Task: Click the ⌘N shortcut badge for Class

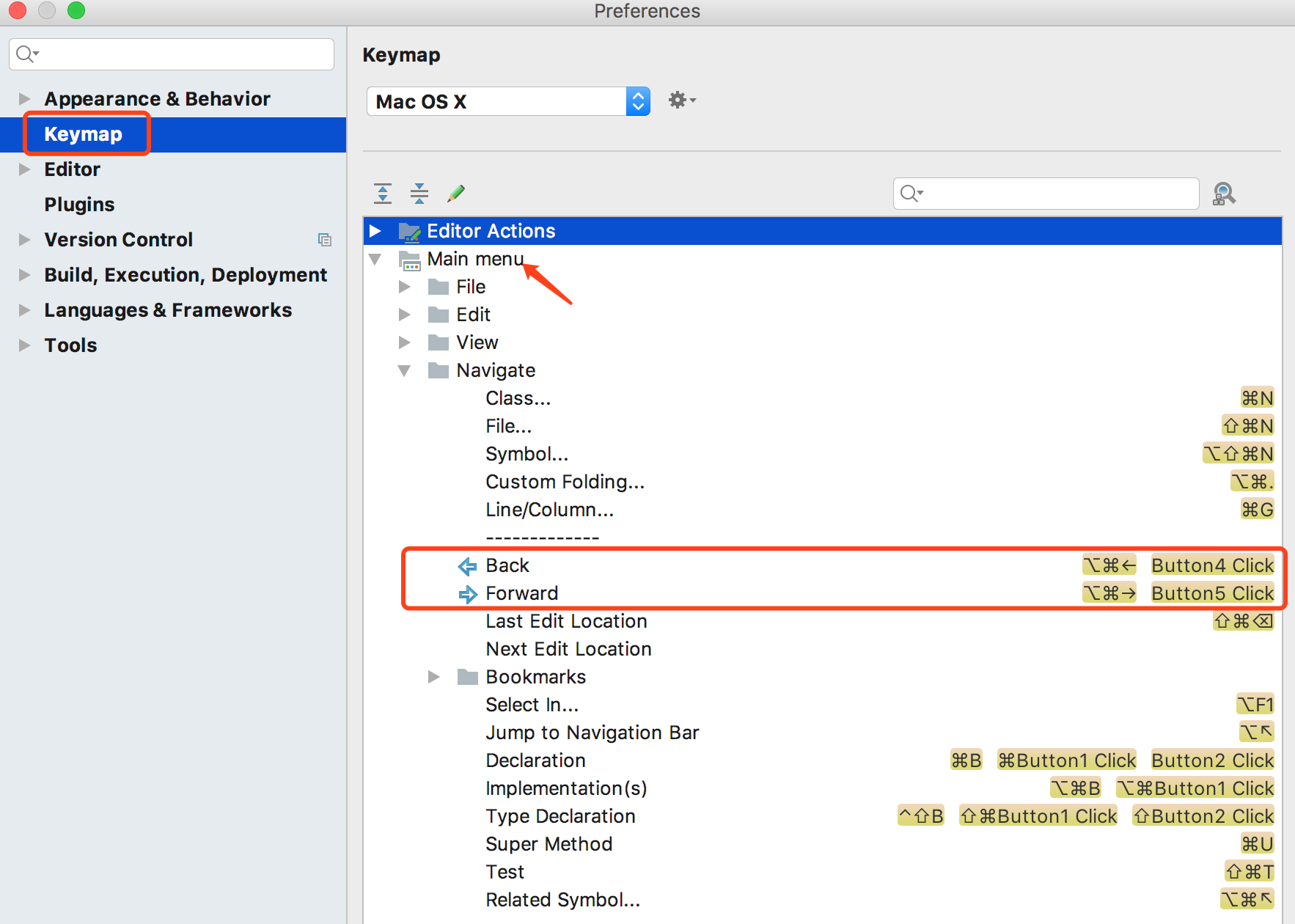Action: pyautogui.click(x=1256, y=397)
